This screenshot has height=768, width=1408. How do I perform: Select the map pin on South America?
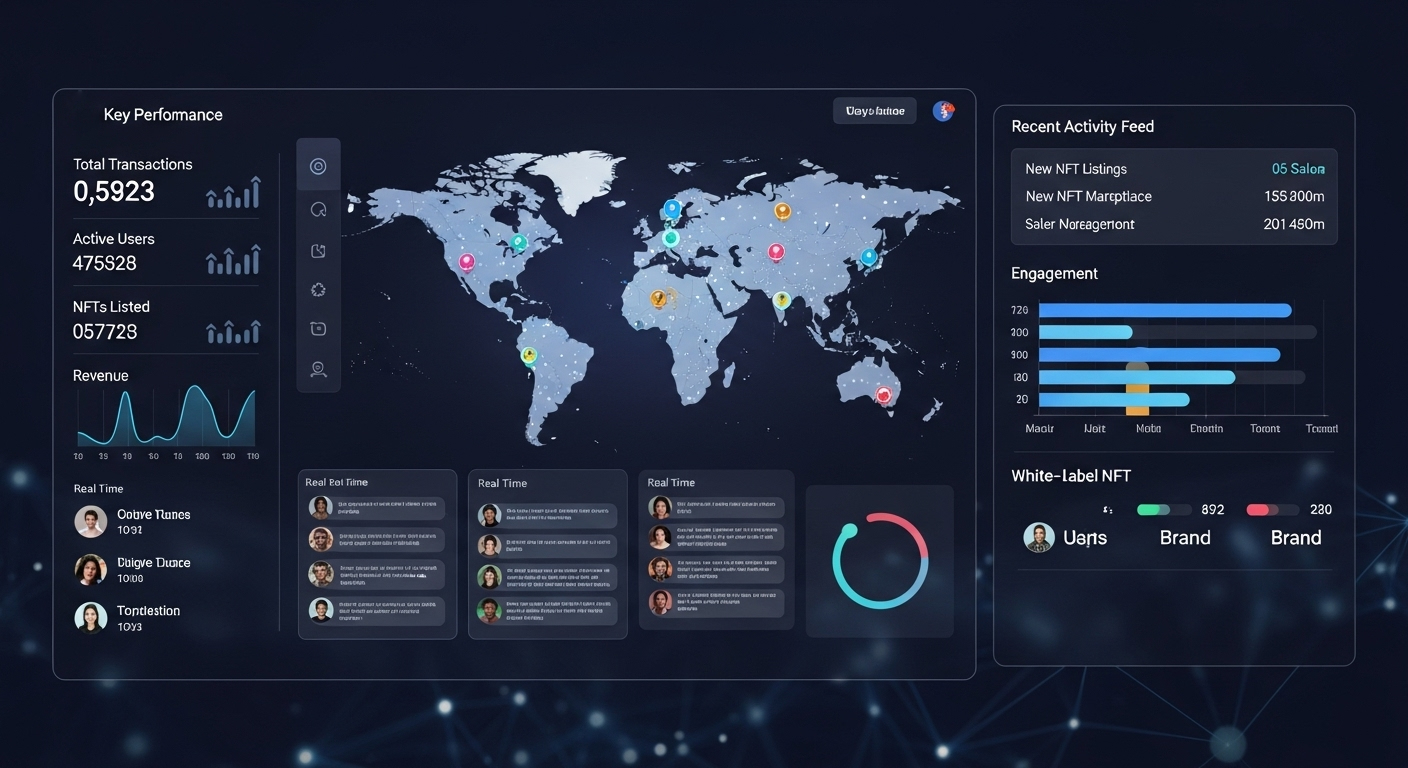(528, 354)
